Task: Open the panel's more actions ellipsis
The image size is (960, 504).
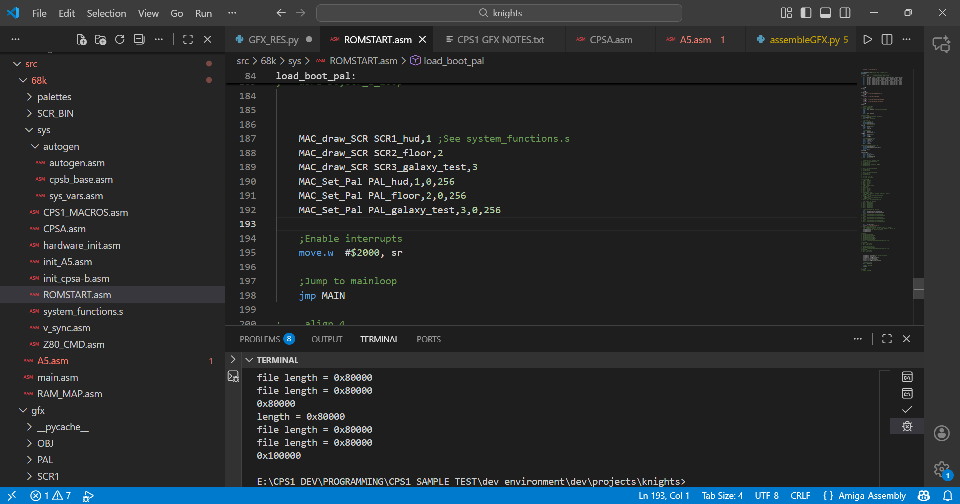Action: click(x=858, y=339)
